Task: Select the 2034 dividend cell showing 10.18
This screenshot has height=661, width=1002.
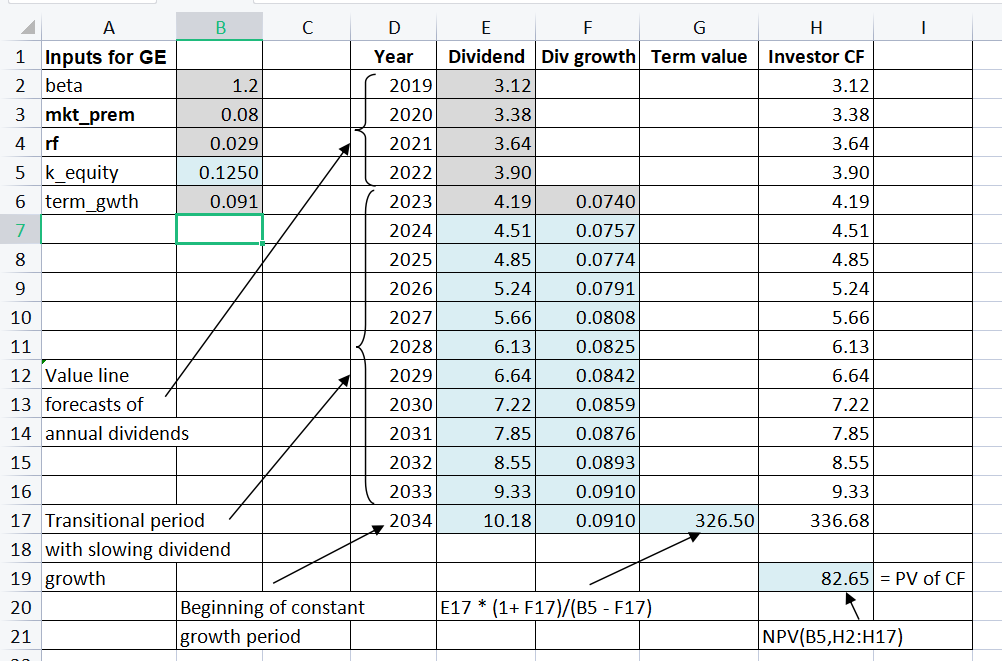Action: [486, 520]
